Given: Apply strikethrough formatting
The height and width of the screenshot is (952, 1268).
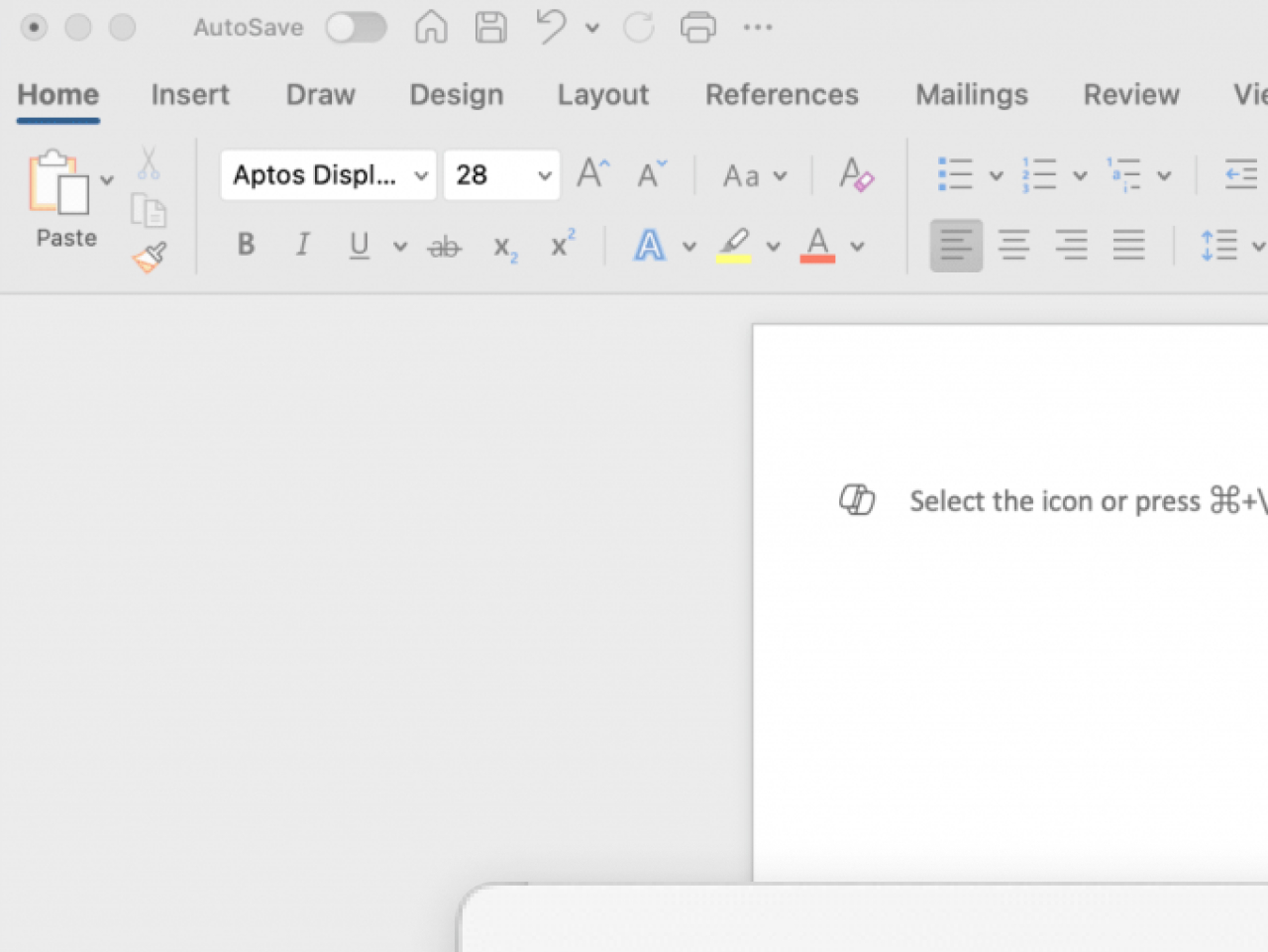Looking at the screenshot, I should (x=443, y=245).
